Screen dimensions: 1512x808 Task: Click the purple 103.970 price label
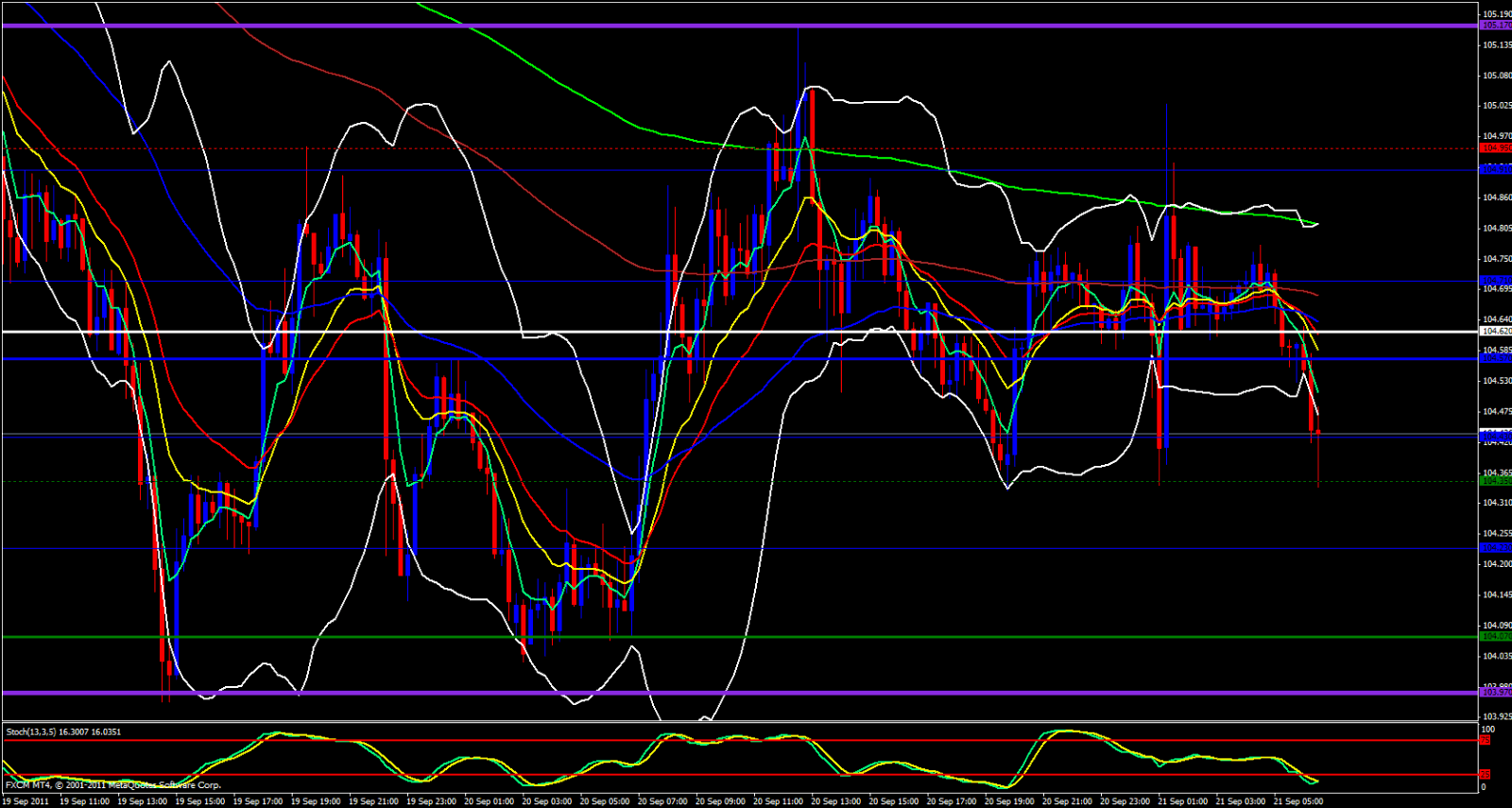pyautogui.click(x=1495, y=693)
